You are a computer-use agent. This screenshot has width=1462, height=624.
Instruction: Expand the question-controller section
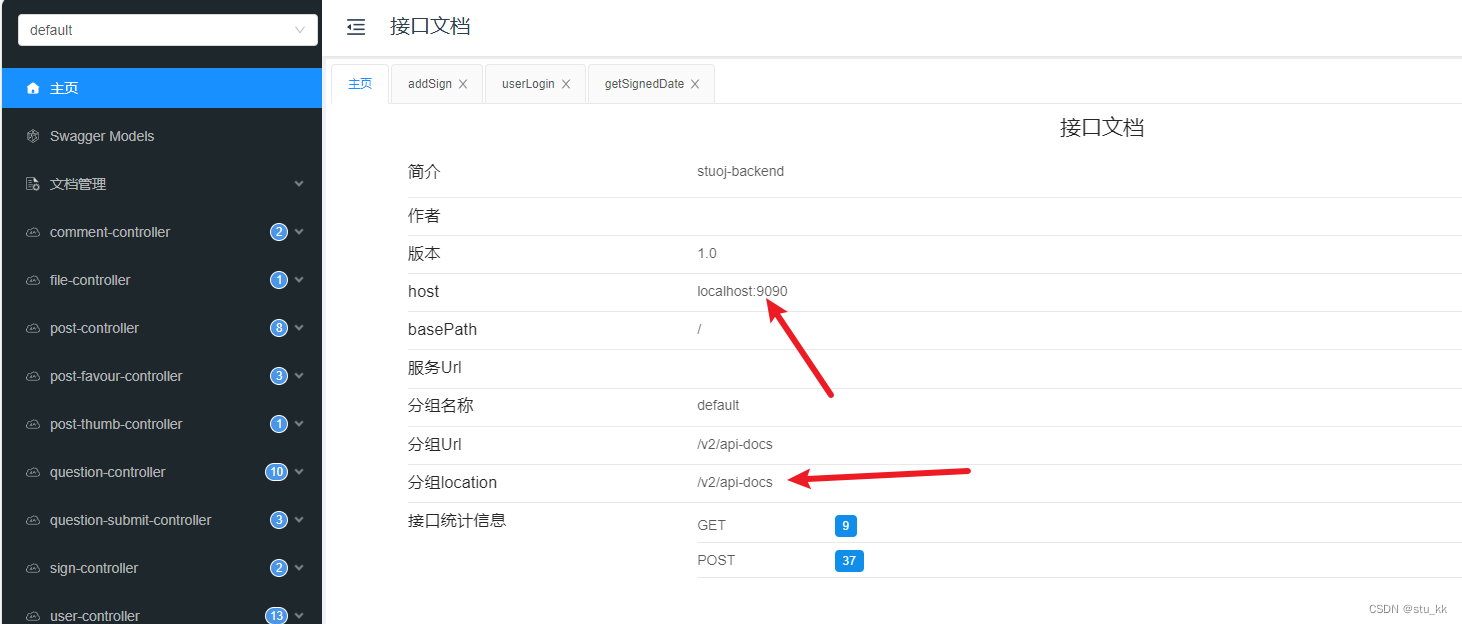click(299, 471)
